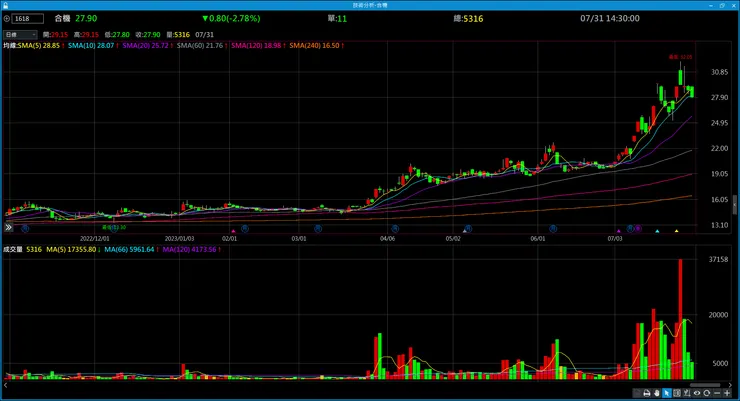The height and width of the screenshot is (401, 740).
Task: Select the arrow cursor tool
Action: coord(667,393)
